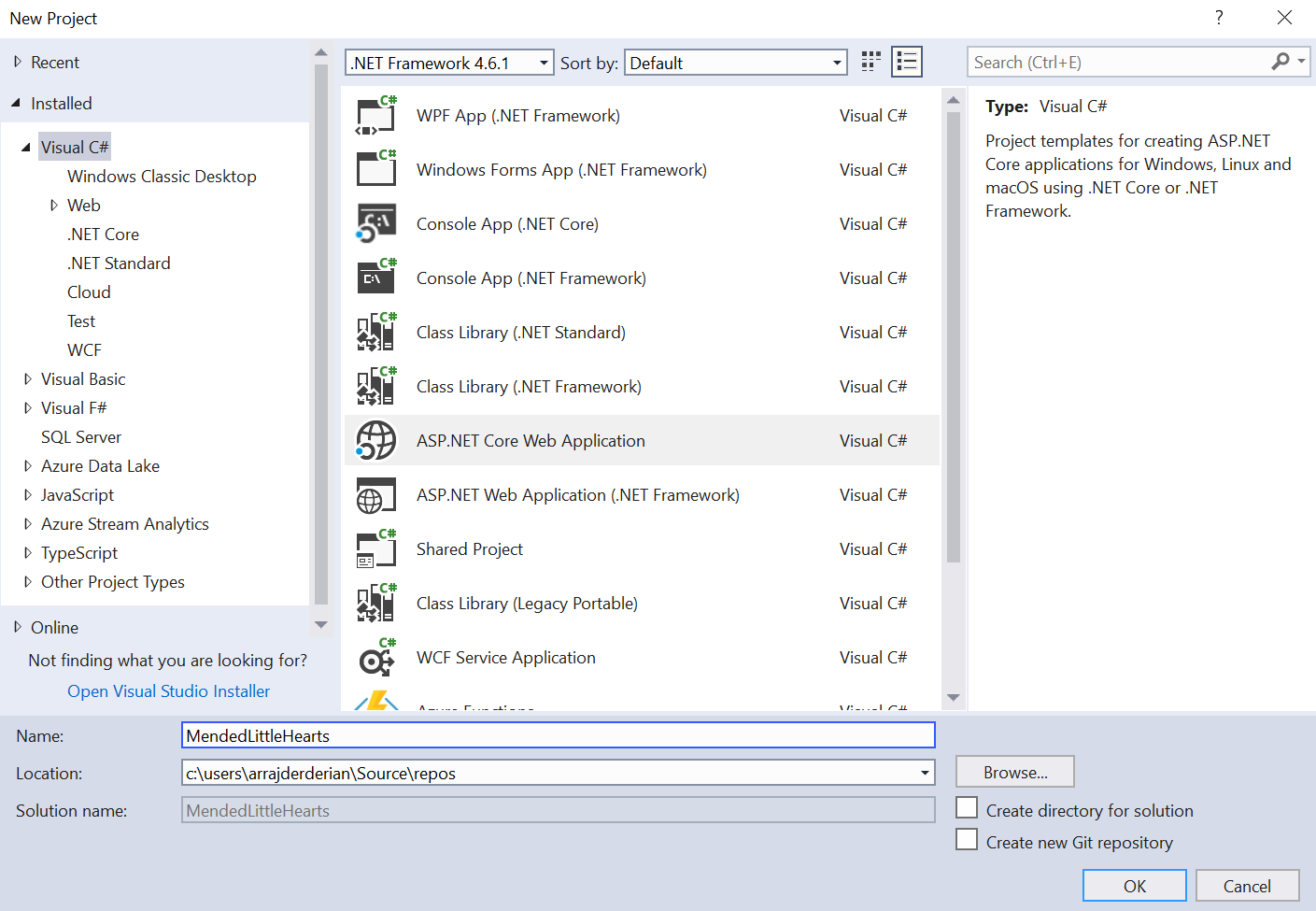The image size is (1316, 911).
Task: Enable Create directory for solution
Action: 967,807
